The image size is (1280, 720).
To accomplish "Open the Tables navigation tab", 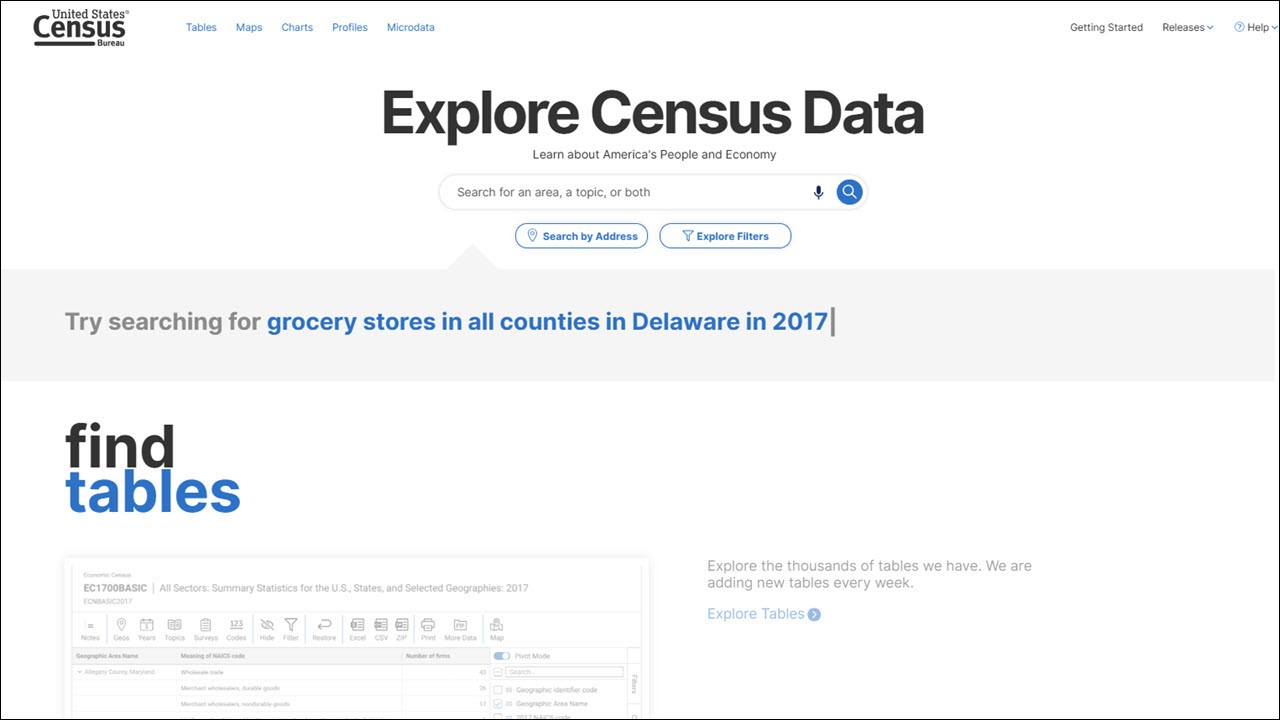I will pyautogui.click(x=201, y=28).
